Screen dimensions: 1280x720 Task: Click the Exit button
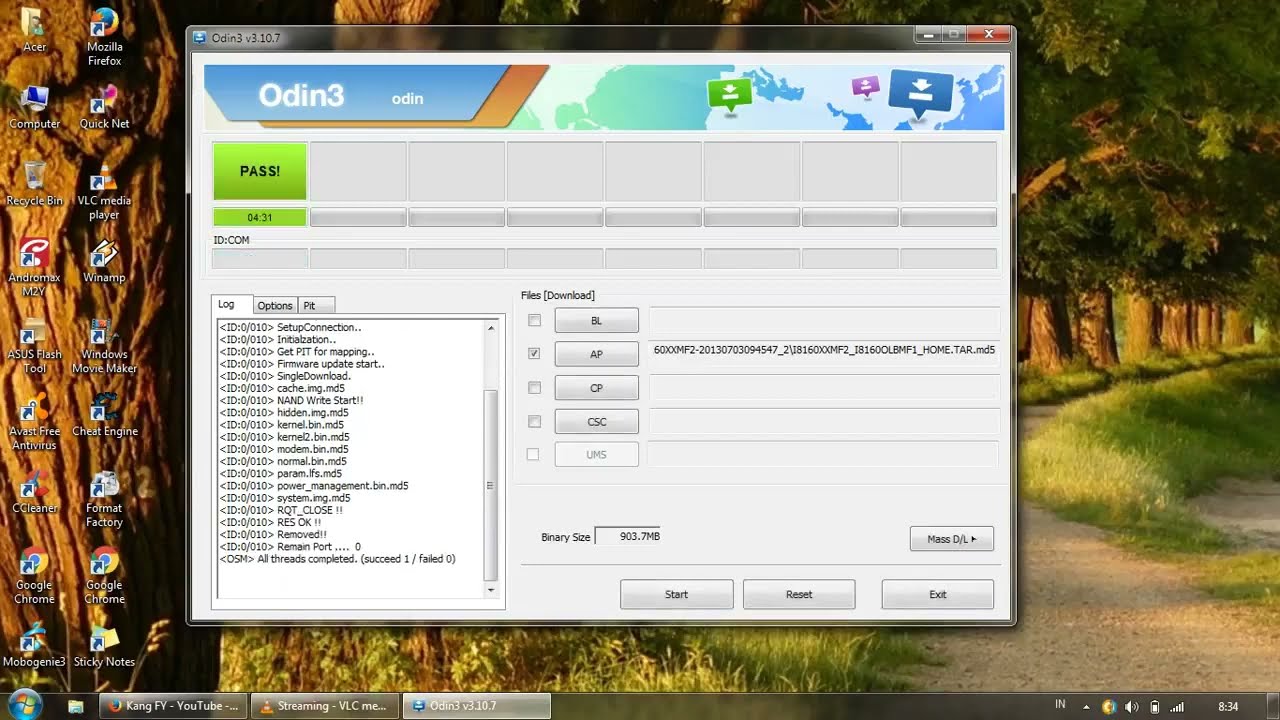(937, 594)
